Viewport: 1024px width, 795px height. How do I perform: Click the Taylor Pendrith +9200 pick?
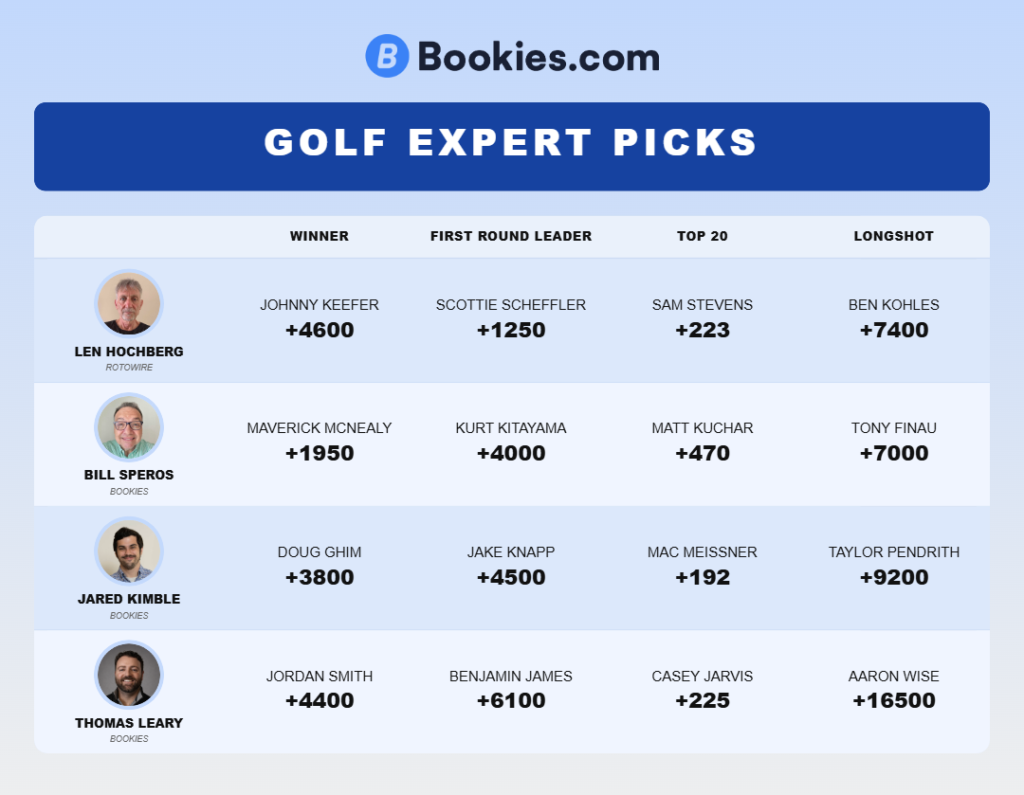point(893,566)
